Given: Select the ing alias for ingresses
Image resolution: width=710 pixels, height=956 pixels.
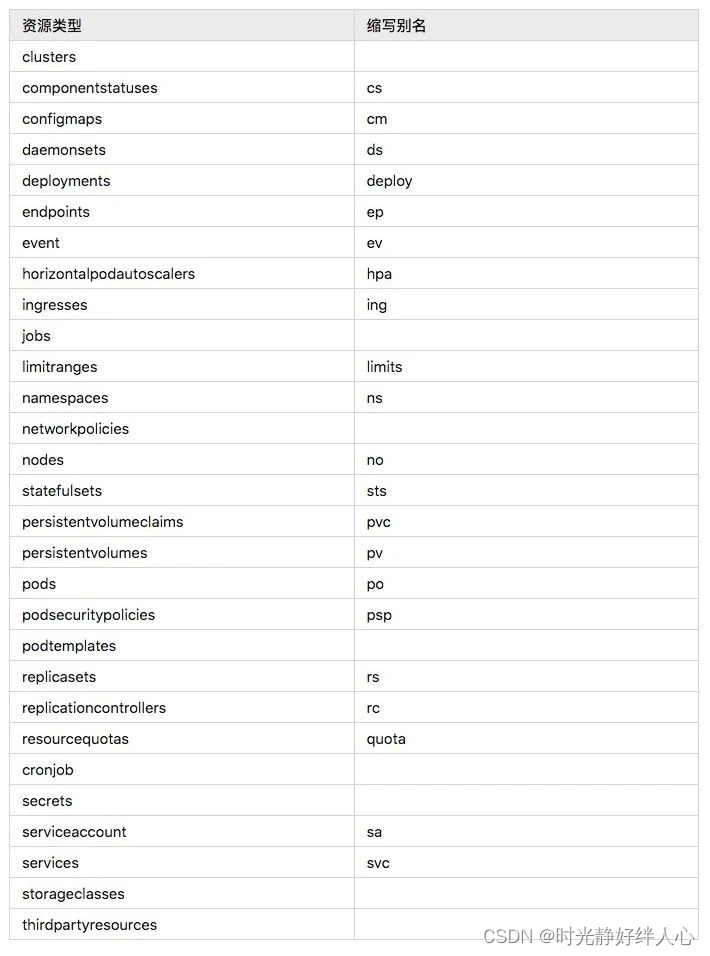Looking at the screenshot, I should pyautogui.click(x=376, y=305).
